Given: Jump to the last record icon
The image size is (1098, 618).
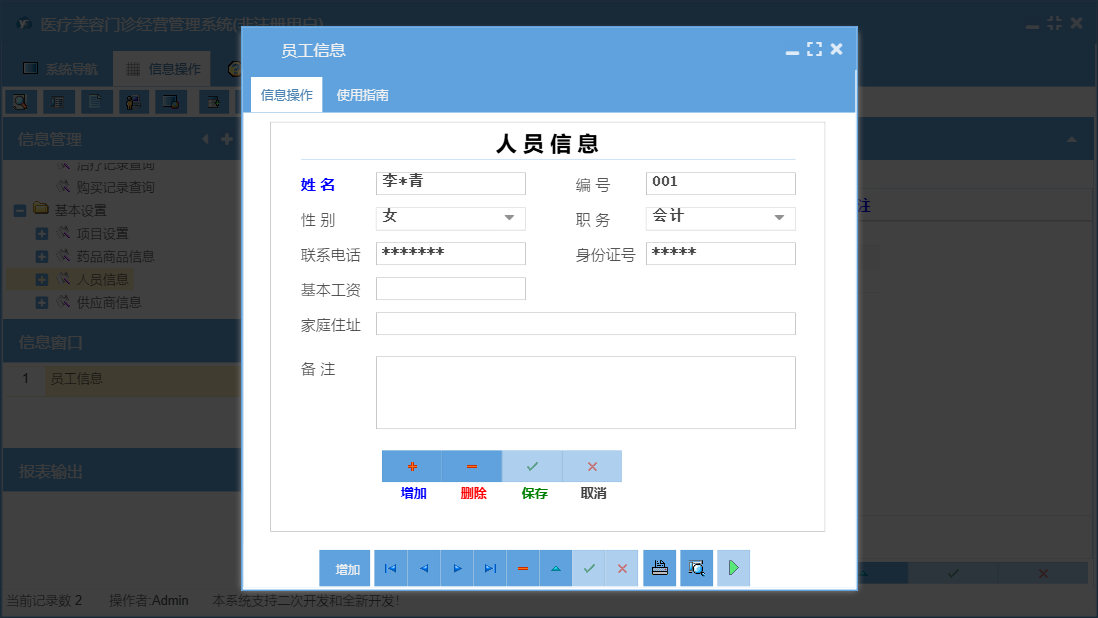Looking at the screenshot, I should click(x=490, y=567).
